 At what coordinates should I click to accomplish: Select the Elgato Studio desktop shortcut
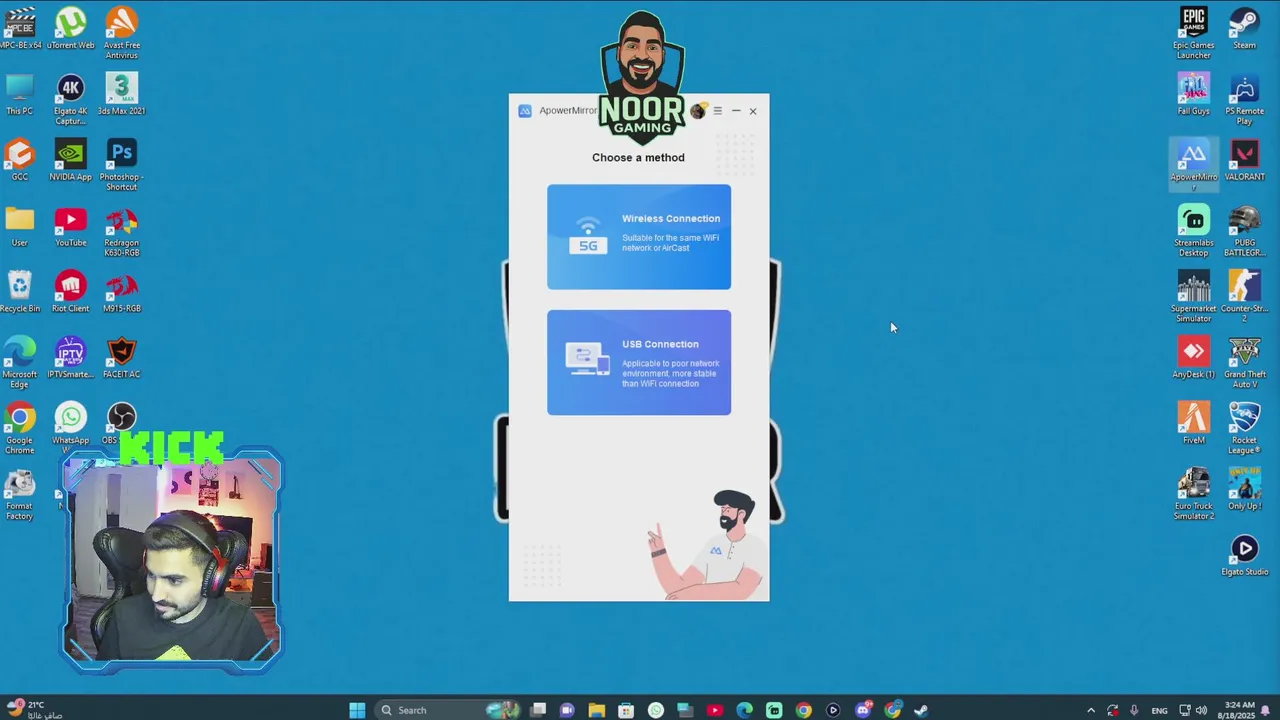pyautogui.click(x=1244, y=556)
